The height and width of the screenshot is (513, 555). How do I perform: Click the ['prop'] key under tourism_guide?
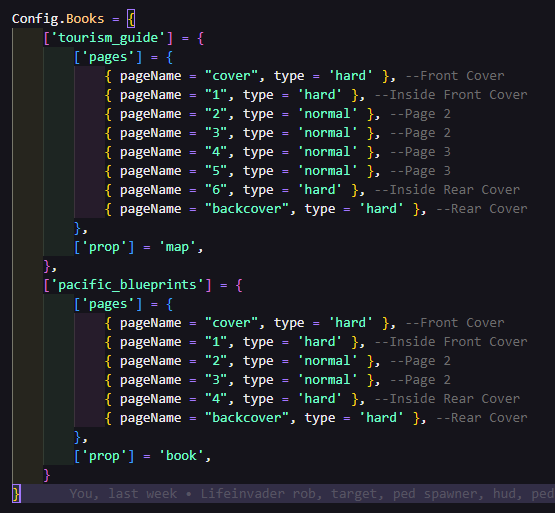[x=104, y=247]
